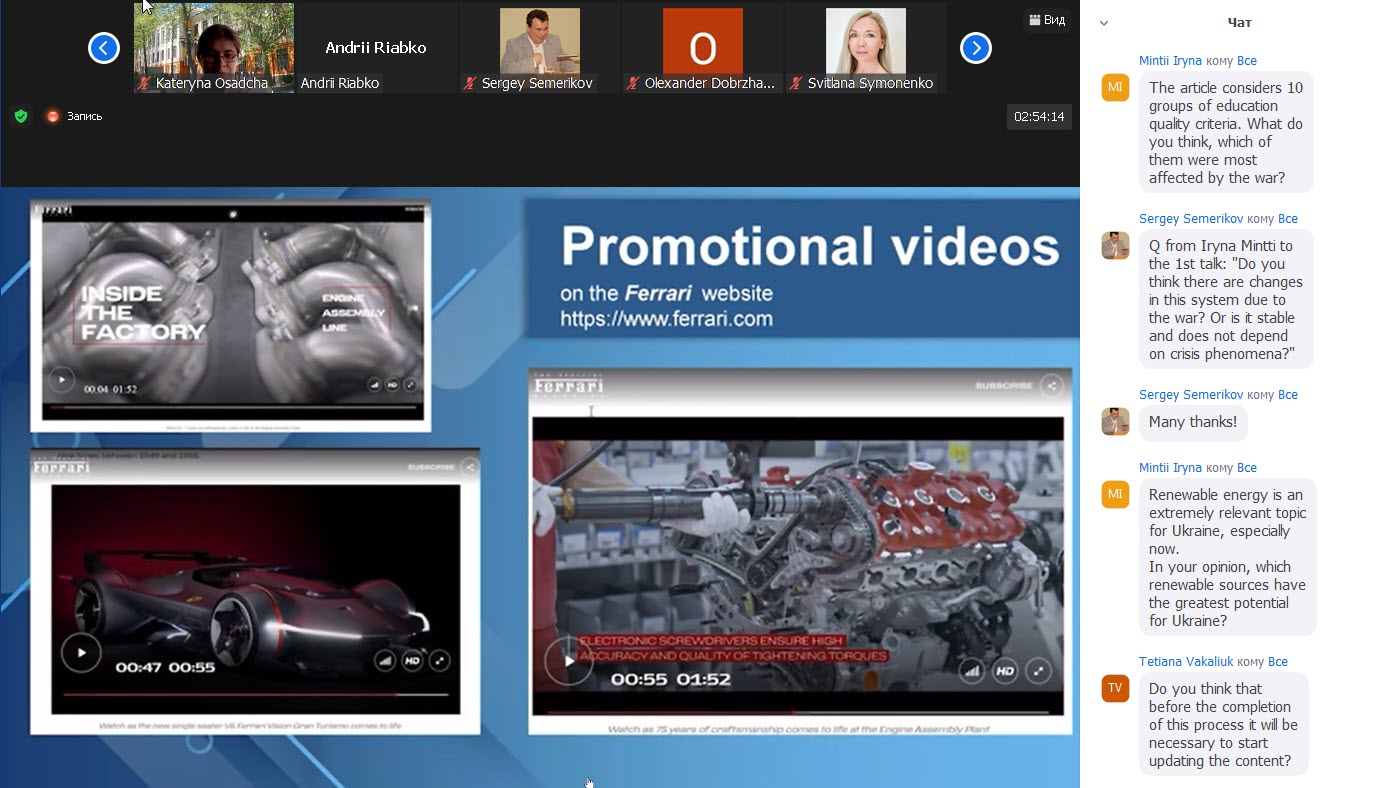Screen dimensions: 1382x788
Task: Open fullscreen on the engine assembly video
Action: (1040, 672)
